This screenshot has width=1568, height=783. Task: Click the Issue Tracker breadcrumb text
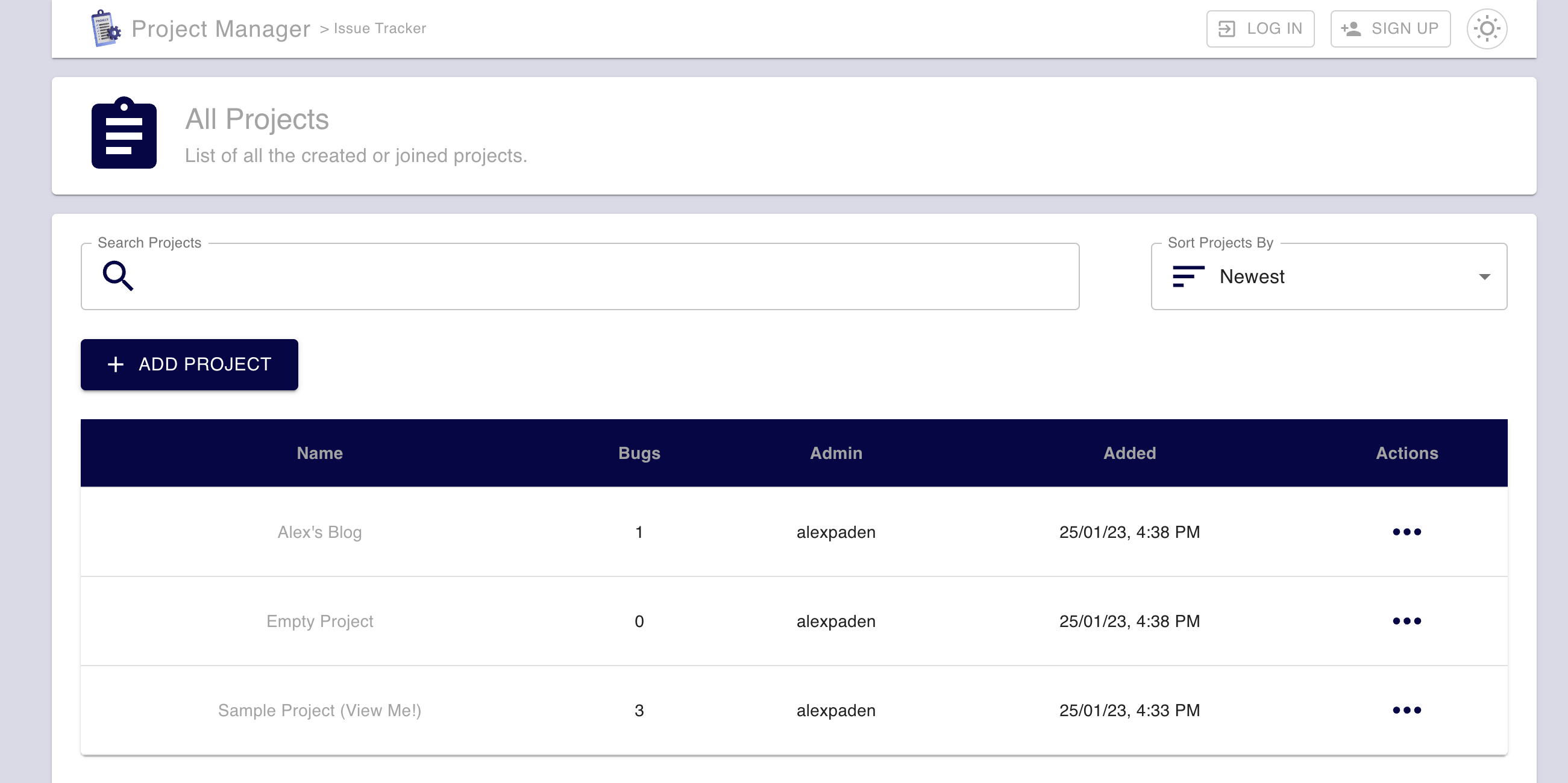click(380, 28)
